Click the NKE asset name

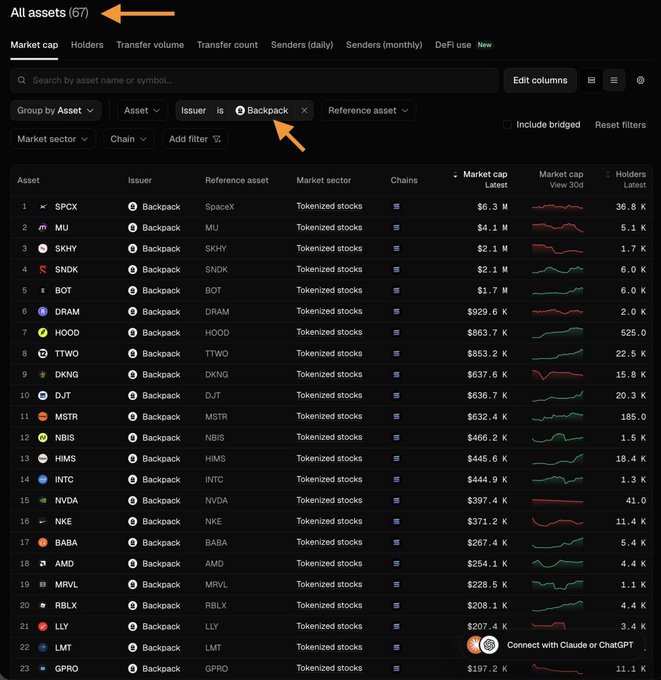(x=63, y=521)
